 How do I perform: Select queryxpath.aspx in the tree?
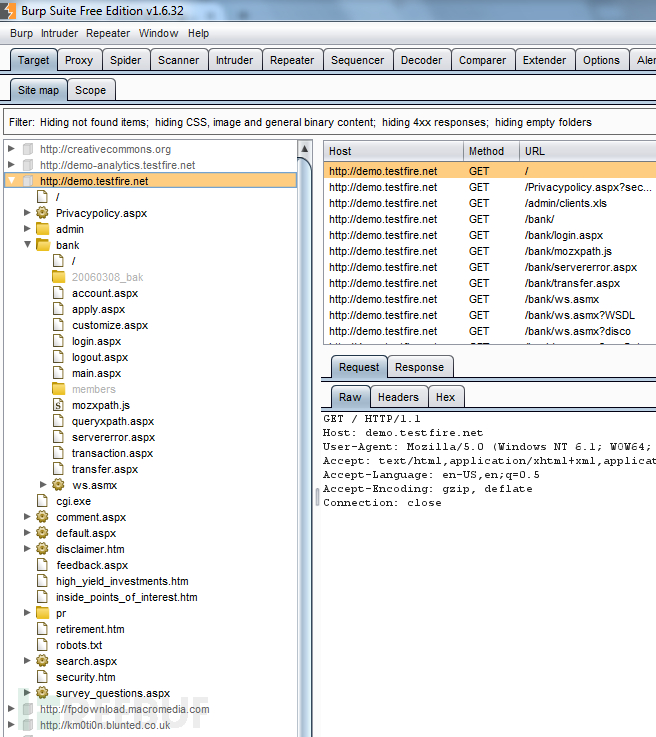click(x=113, y=421)
